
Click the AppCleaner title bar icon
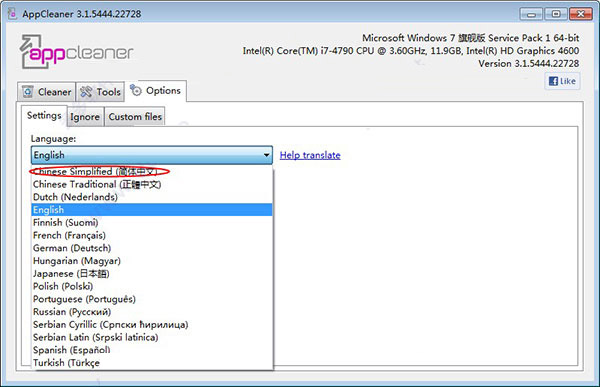click(x=12, y=14)
